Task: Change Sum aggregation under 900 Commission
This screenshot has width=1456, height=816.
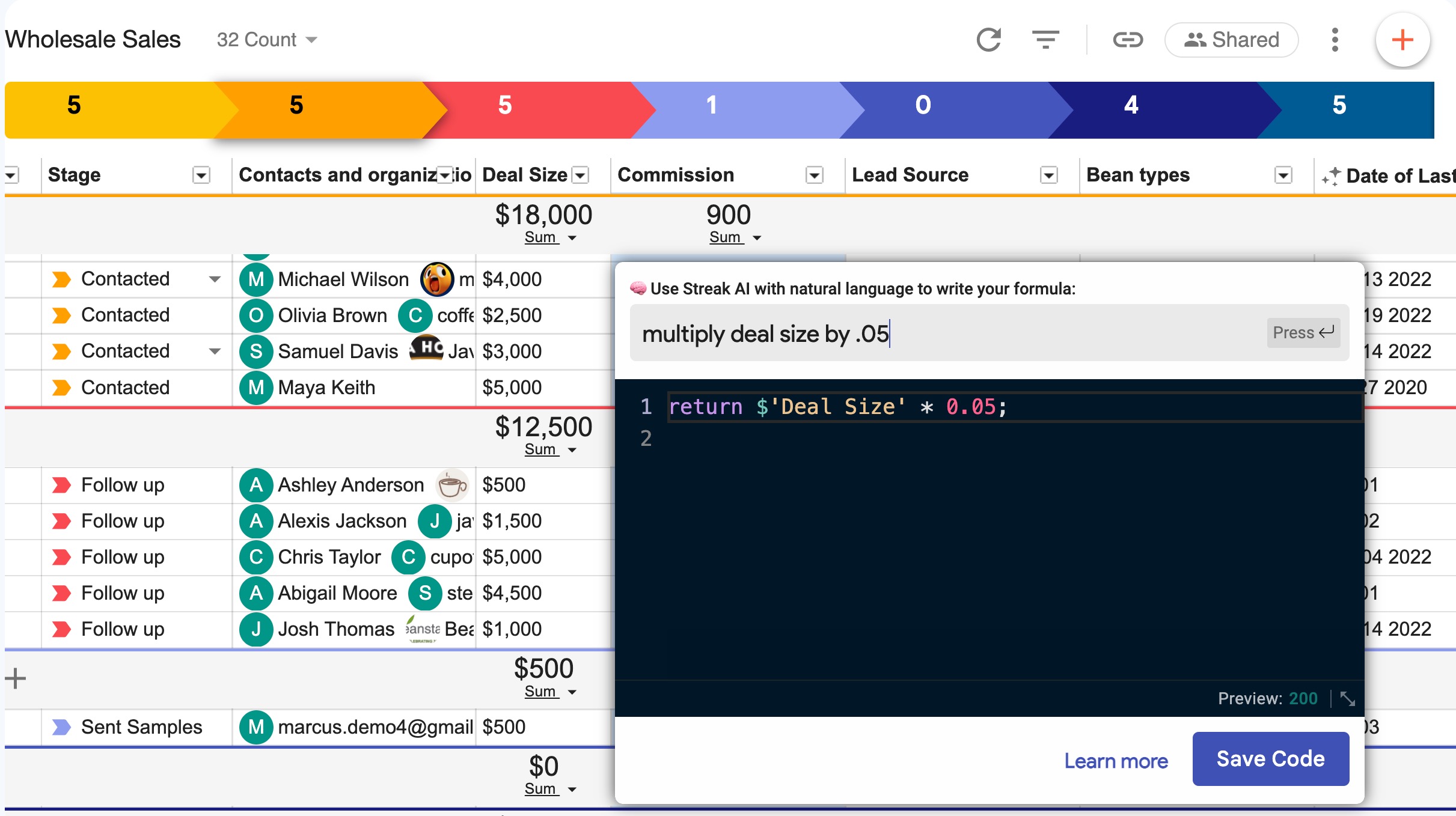Action: pos(735,237)
